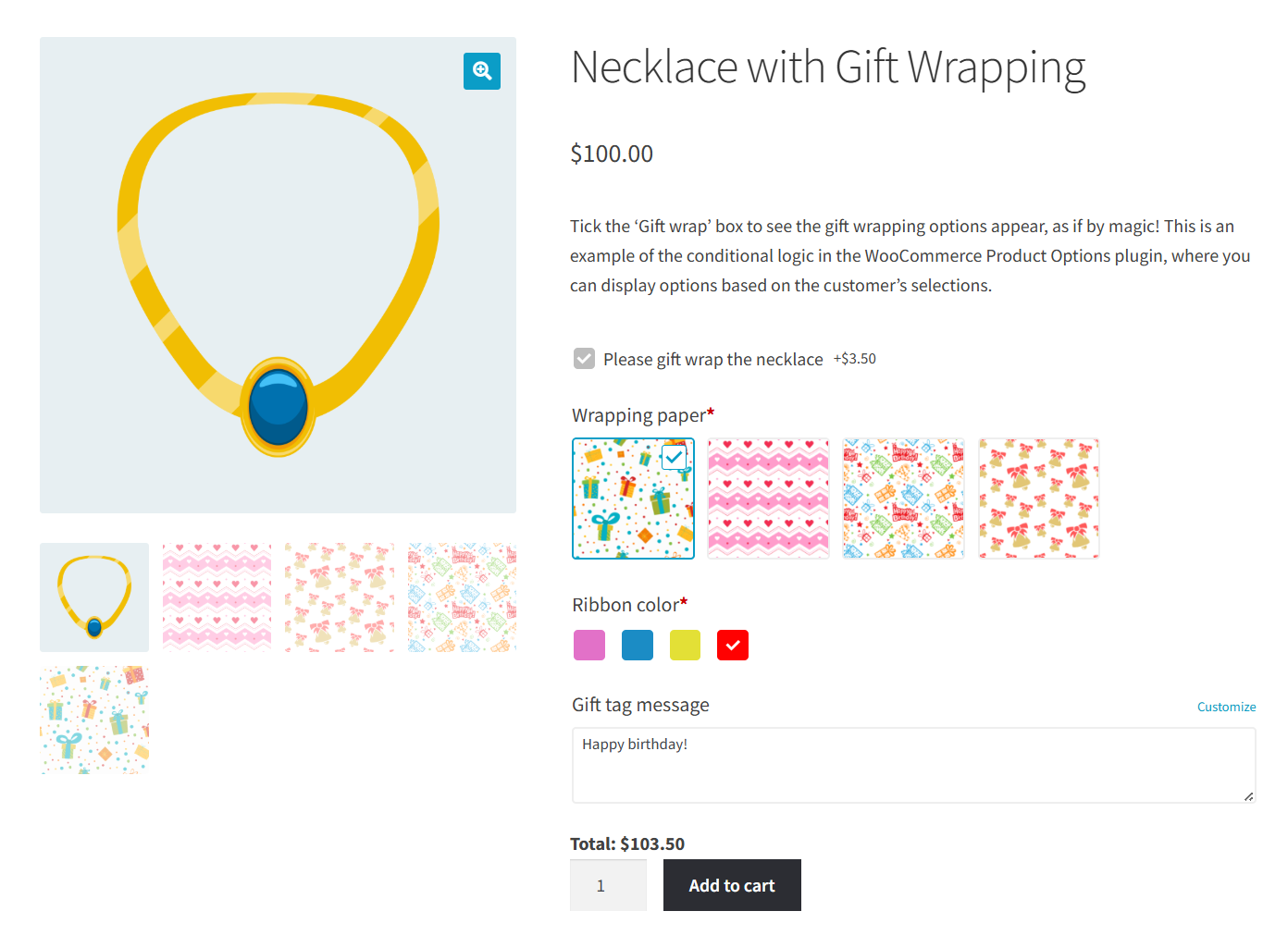The width and height of the screenshot is (1288, 948).
Task: Pick the pink ribbon color
Action: (x=589, y=645)
